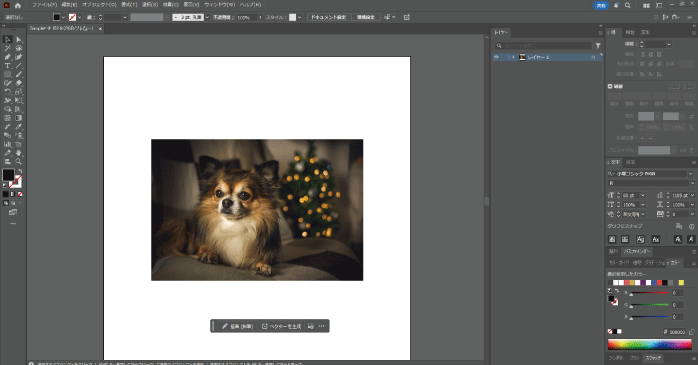Open fill color dropdown in control bar
This screenshot has width=698, height=365.
[x=63, y=17]
